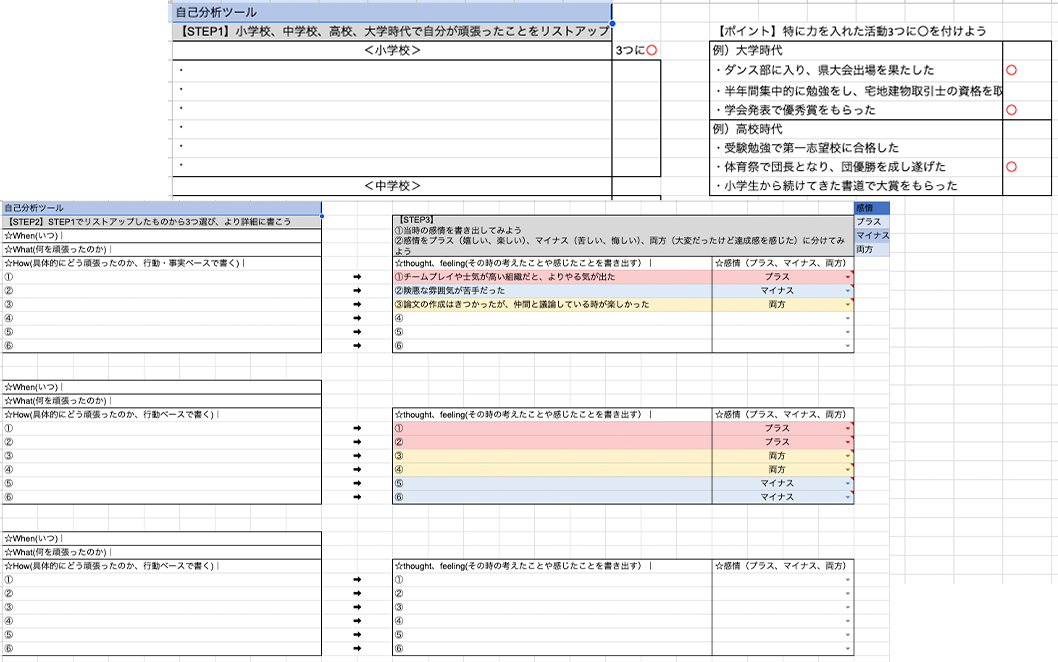Select the ＜小学校＞ section header cell
Viewport: 1058px width, 662px height.
pos(392,50)
